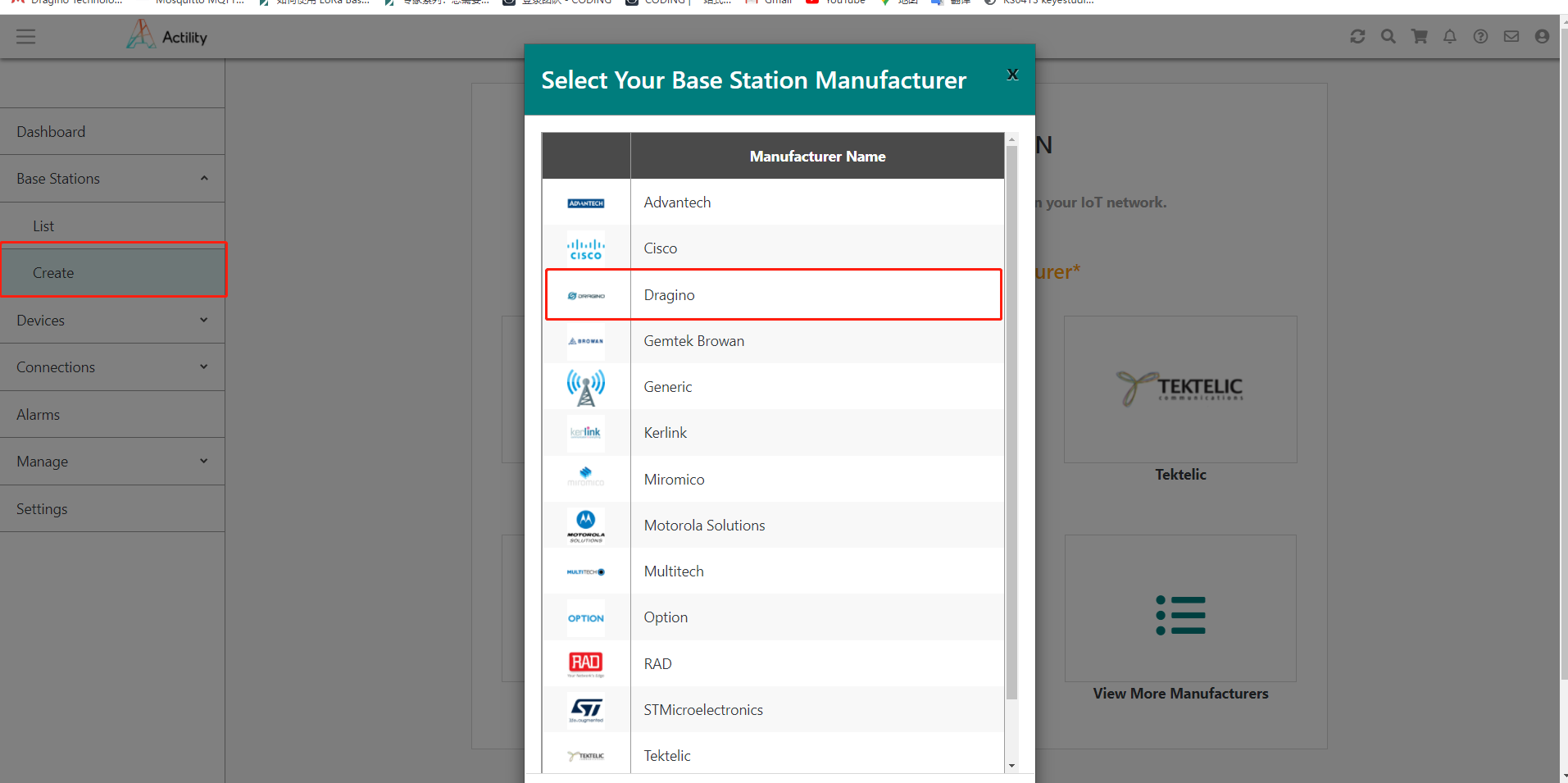Select Gemtek Browan manufacturer name
Viewport: 1568px width, 783px height.
point(693,341)
